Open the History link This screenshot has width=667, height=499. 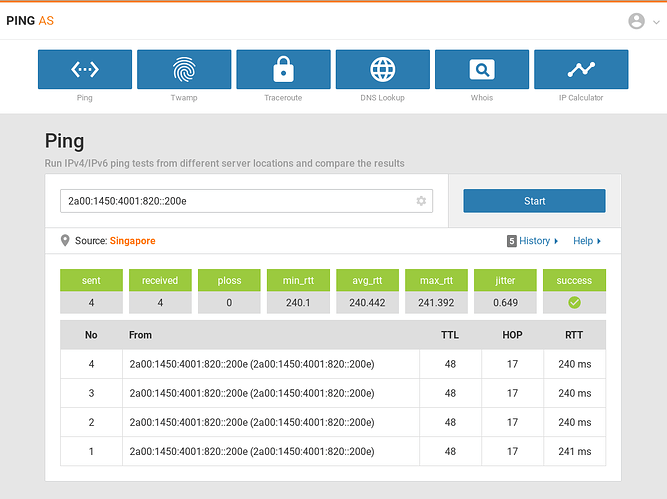(539, 241)
